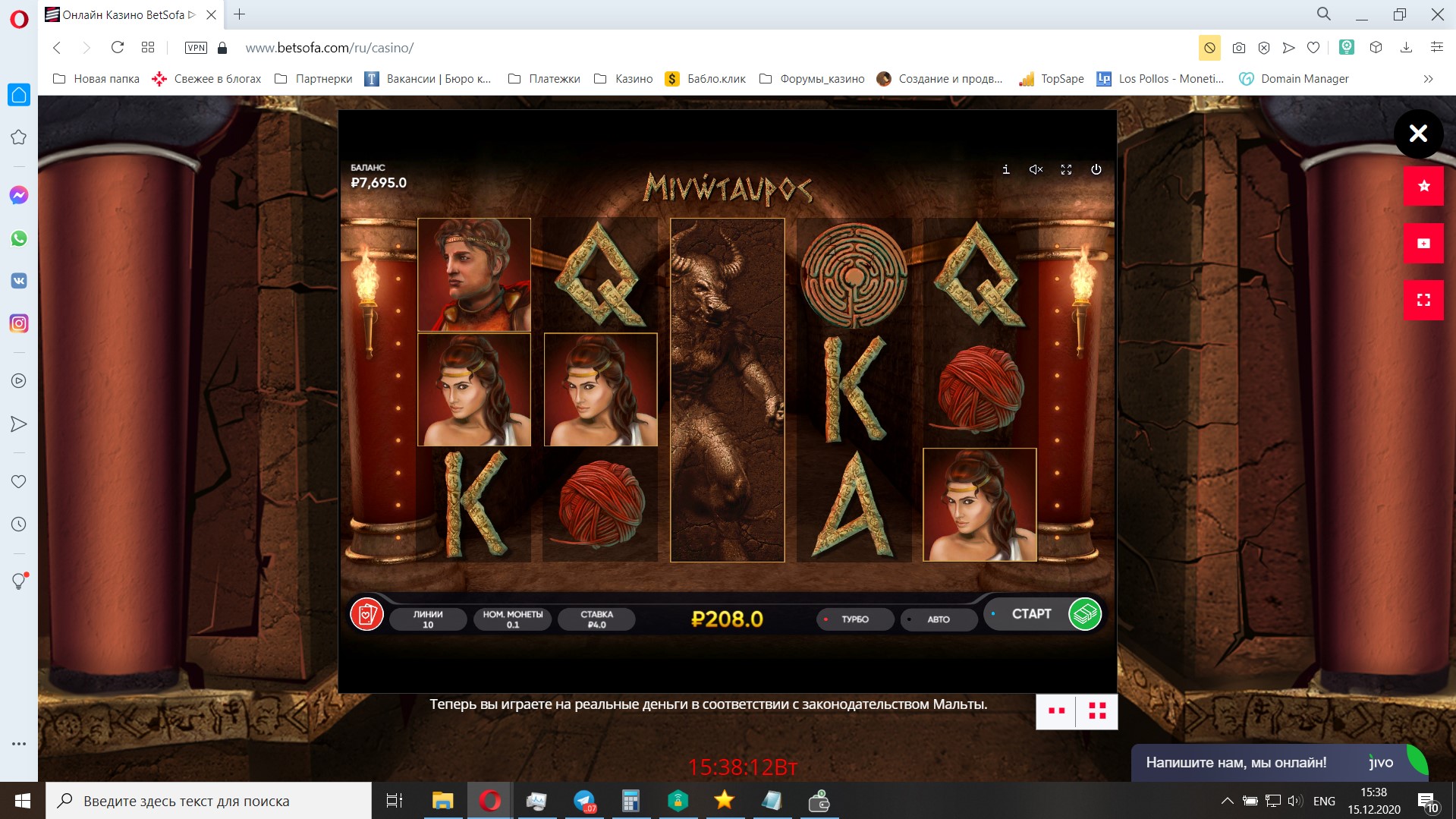Switch to two-game layout view
Screen dimensions: 1456x819
(1056, 711)
